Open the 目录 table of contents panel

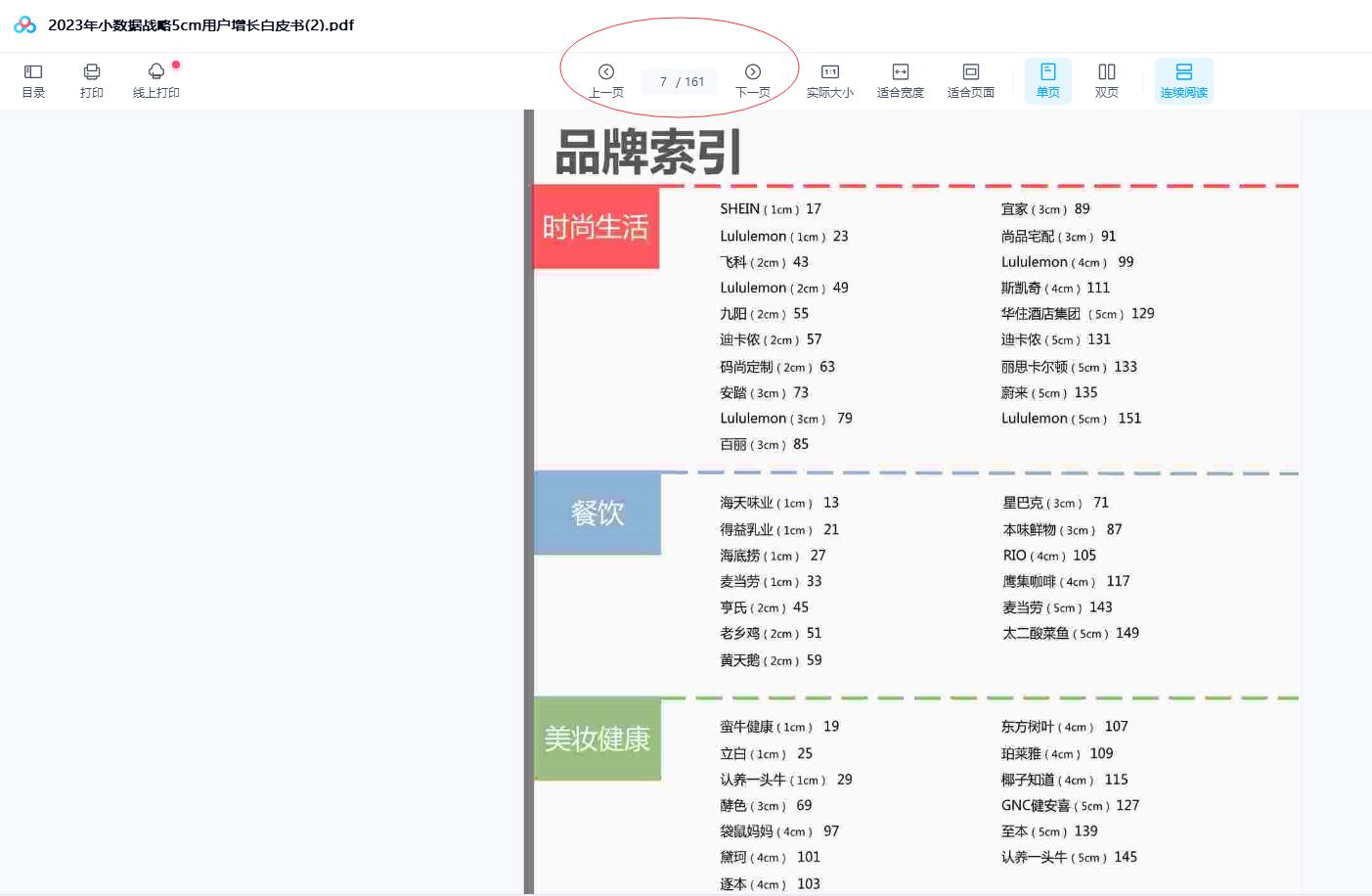click(33, 80)
